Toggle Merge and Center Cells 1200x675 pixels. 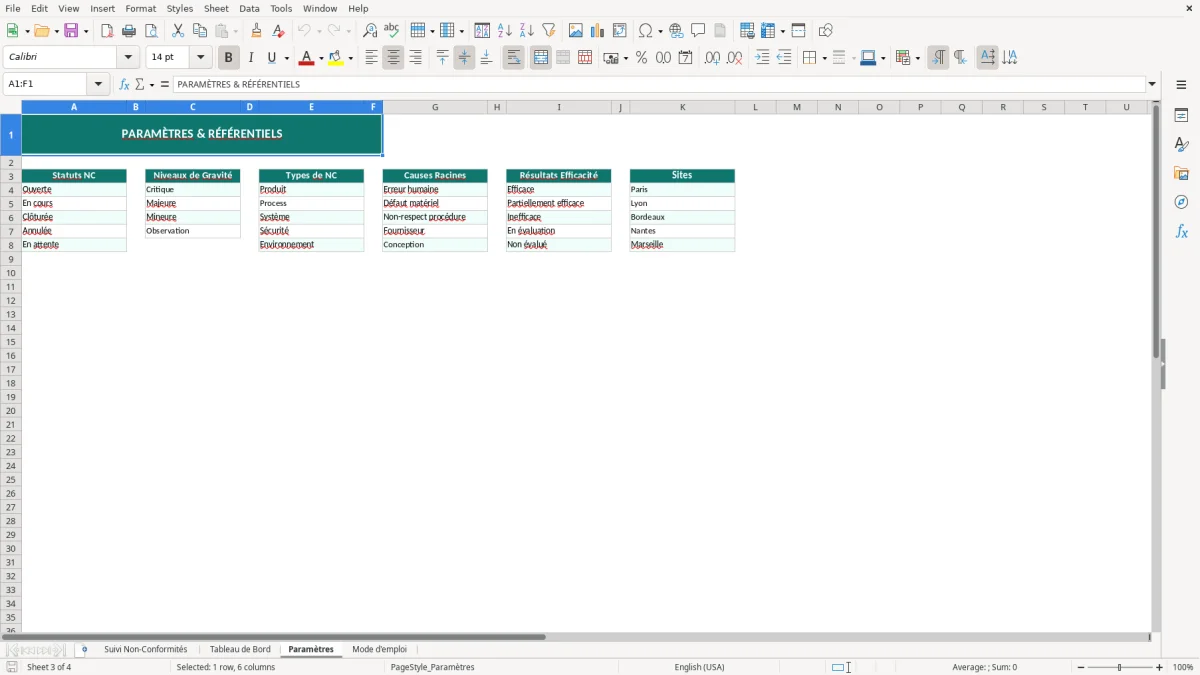point(540,58)
